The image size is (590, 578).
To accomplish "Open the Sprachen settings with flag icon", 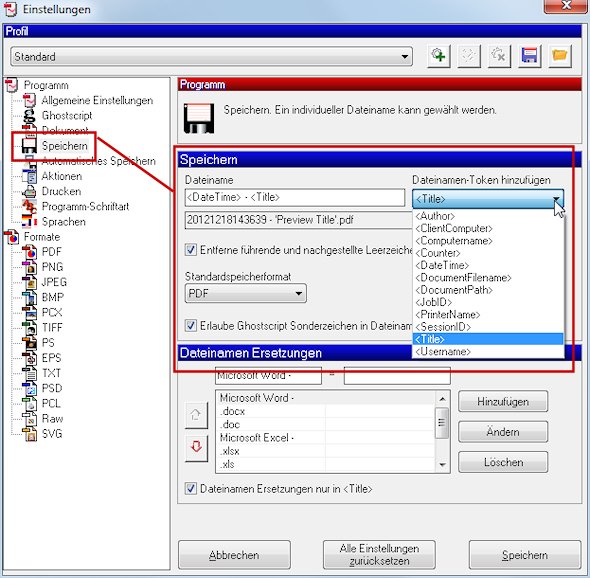I will click(x=29, y=222).
